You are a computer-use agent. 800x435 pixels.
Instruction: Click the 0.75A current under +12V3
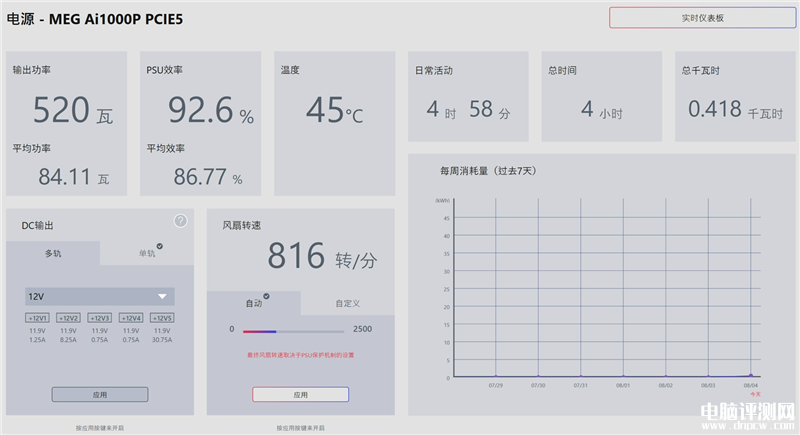(x=99, y=340)
